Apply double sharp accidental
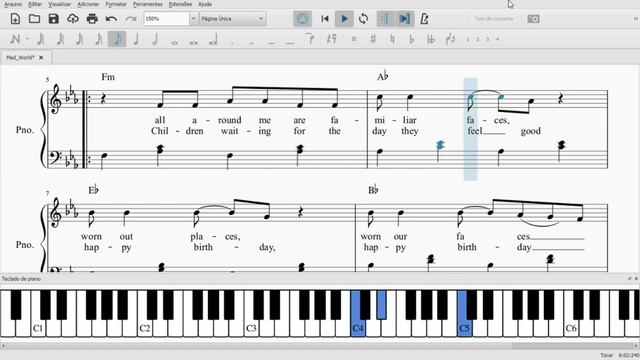This screenshot has height=360, width=640. pos(354,39)
